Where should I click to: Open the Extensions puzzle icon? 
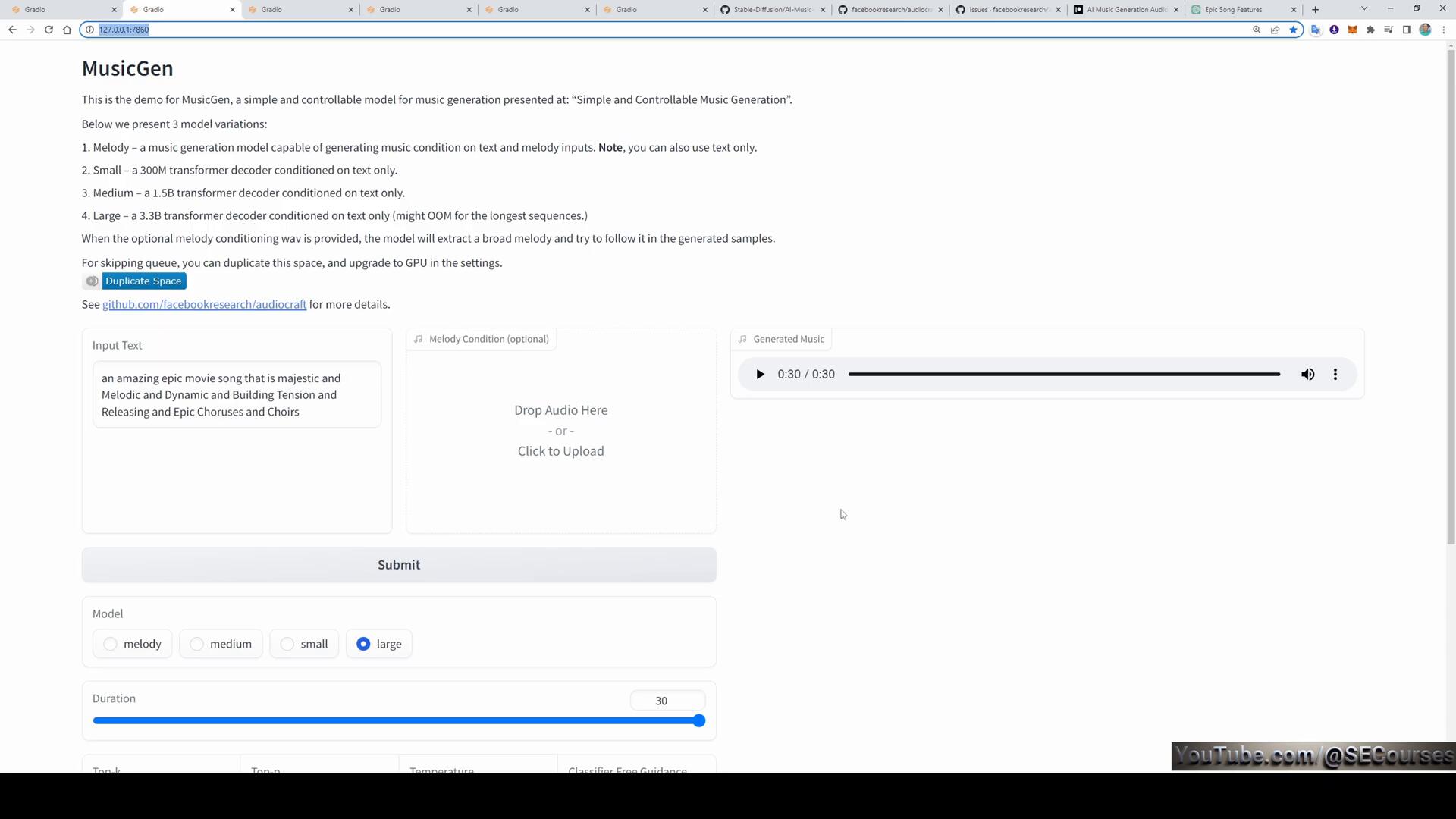click(x=1370, y=30)
